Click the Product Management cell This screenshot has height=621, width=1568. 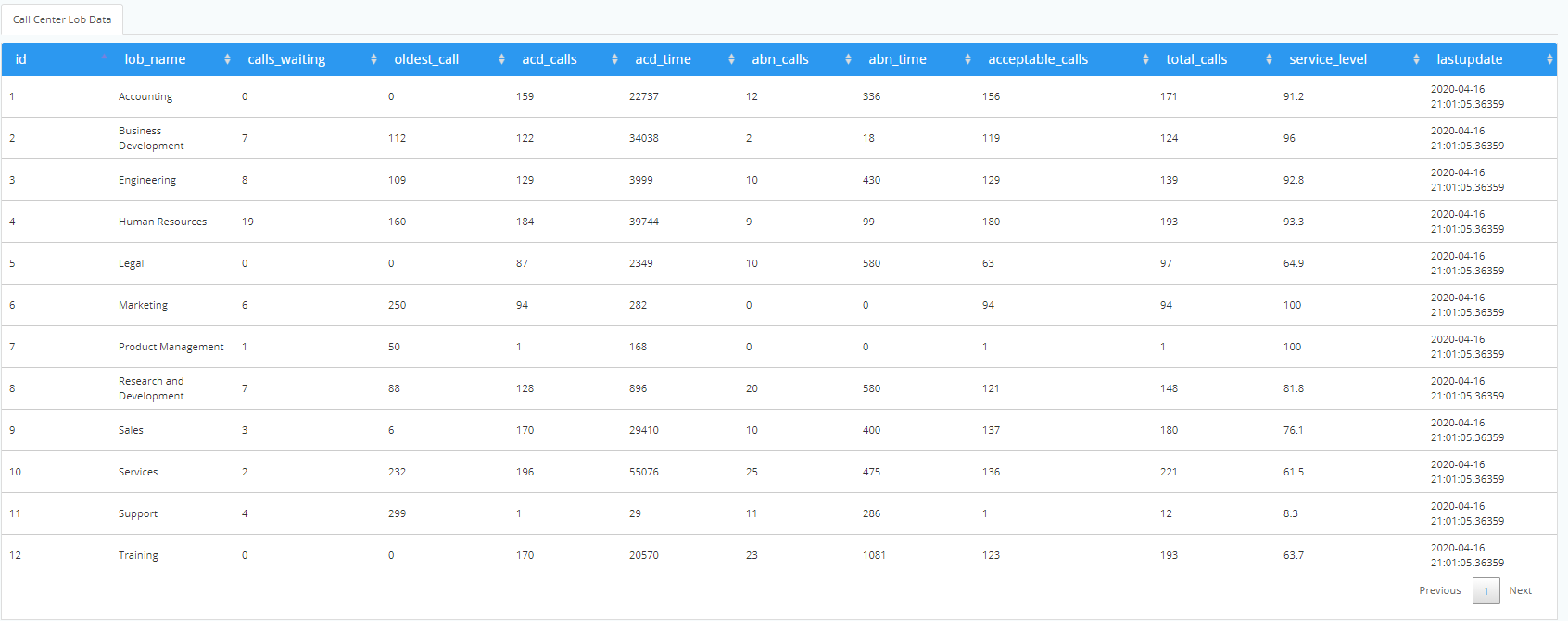click(171, 347)
